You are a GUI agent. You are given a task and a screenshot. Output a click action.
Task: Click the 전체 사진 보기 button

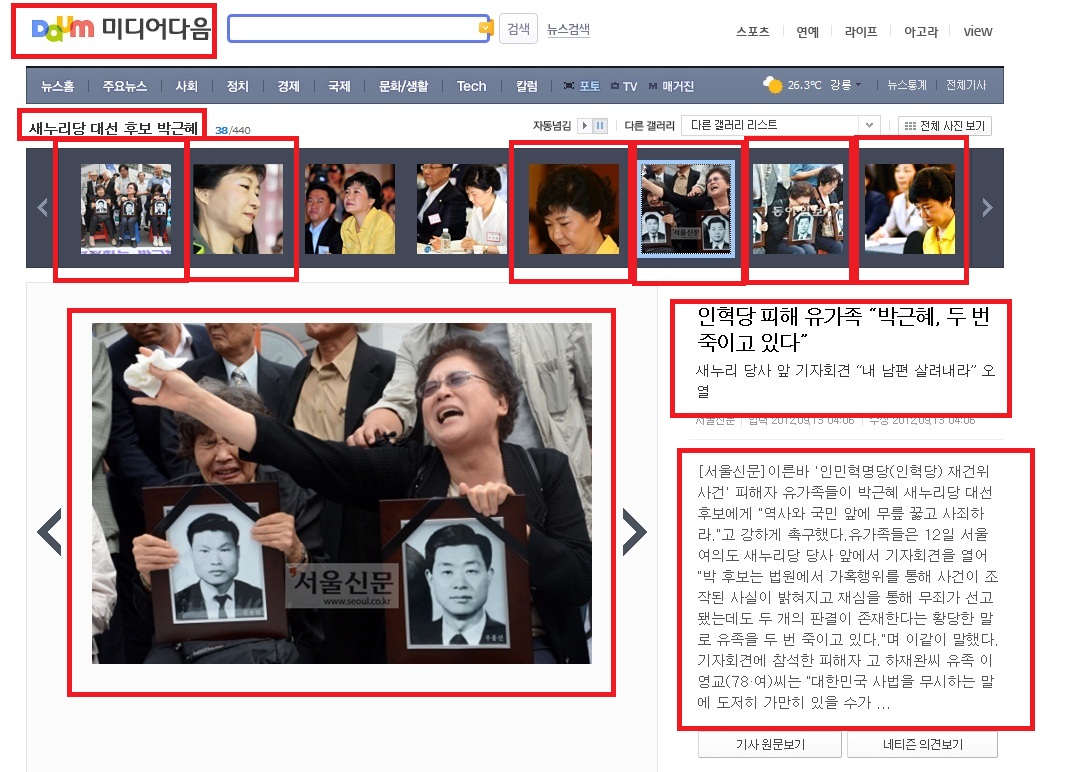click(945, 126)
